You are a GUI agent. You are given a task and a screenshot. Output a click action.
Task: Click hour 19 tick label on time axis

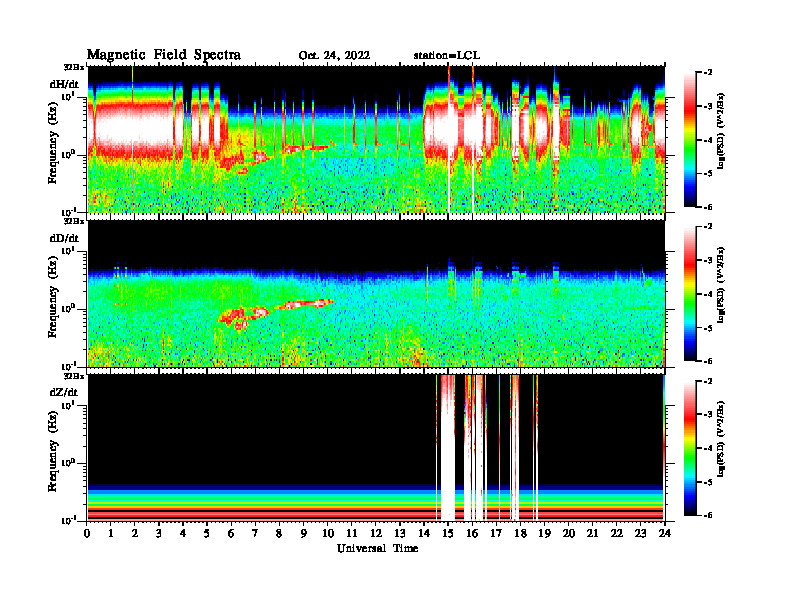pyautogui.click(x=544, y=534)
